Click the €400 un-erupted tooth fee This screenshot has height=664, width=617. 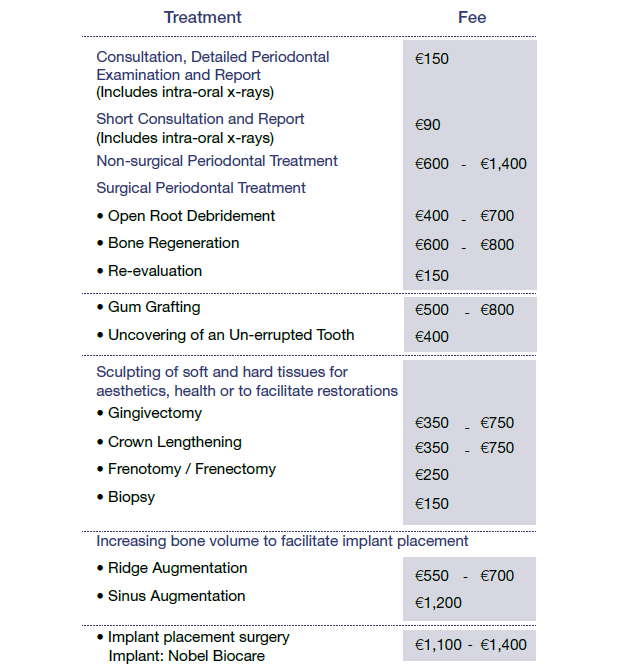432,337
